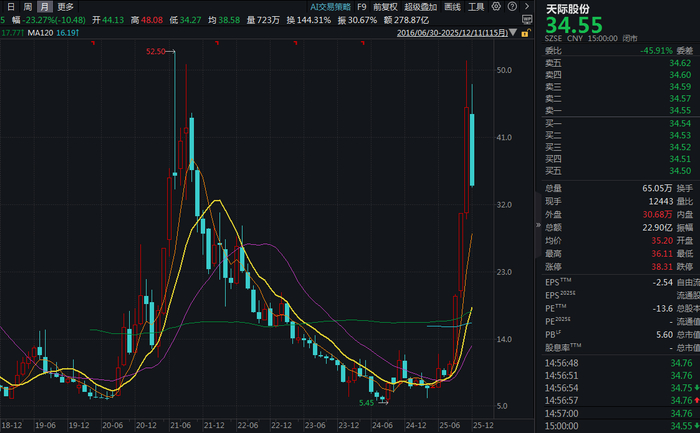Image resolution: width=700 pixels, height=433 pixels.
Task: Click the EPS TTM value -2.54
Action: pyautogui.click(x=662, y=283)
